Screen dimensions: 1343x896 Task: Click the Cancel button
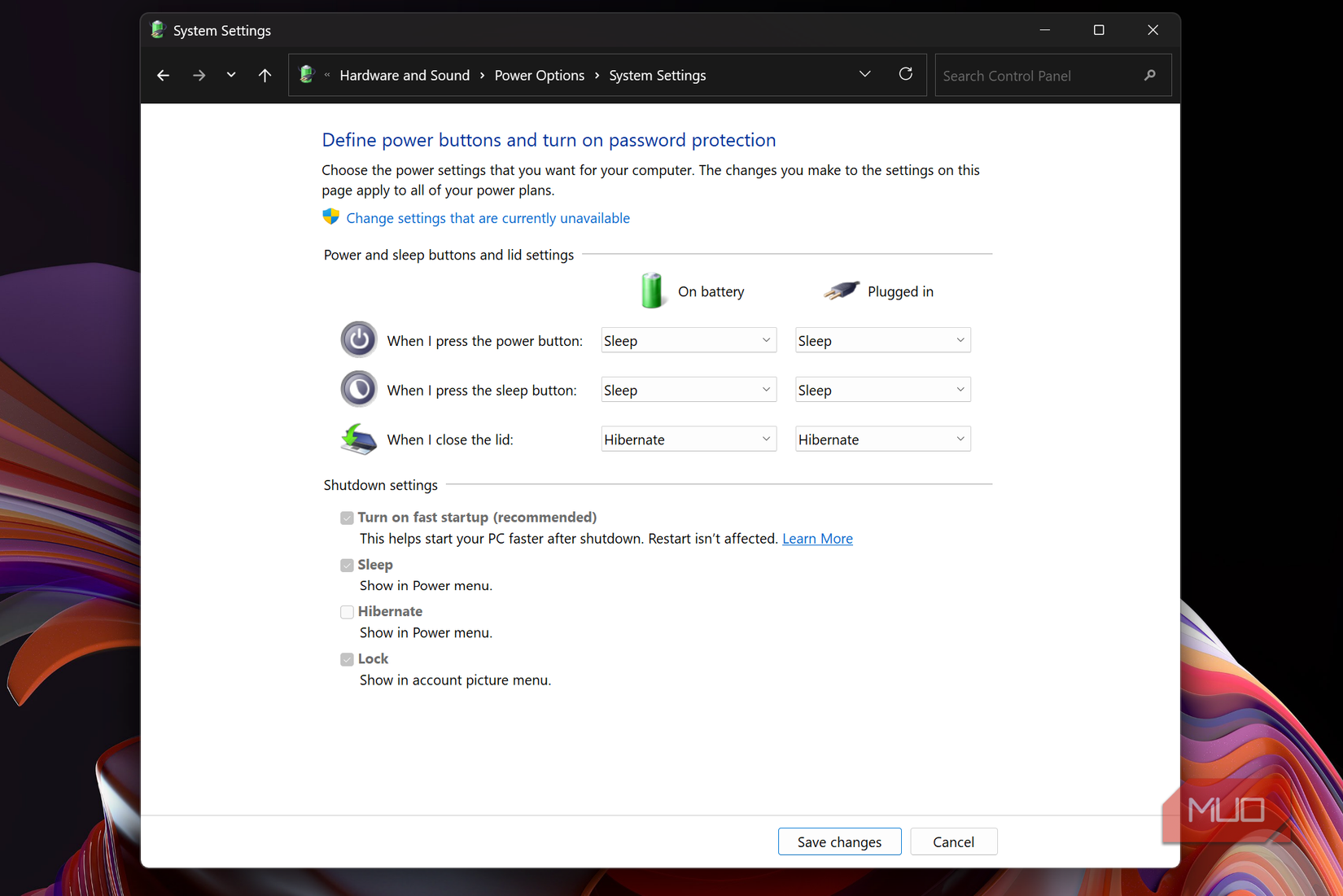953,841
